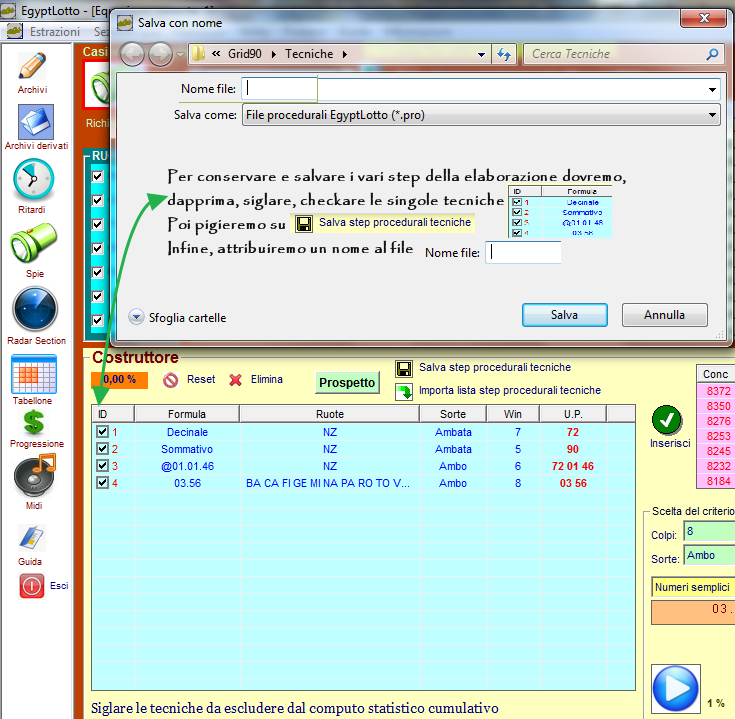
Task: Click the Reset prohibition icon
Action: (171, 380)
